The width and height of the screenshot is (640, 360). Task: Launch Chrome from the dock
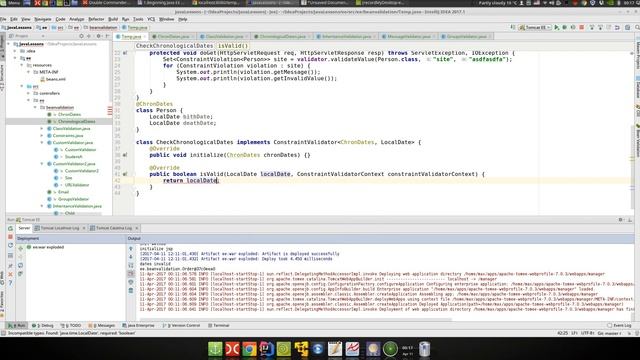(249, 349)
